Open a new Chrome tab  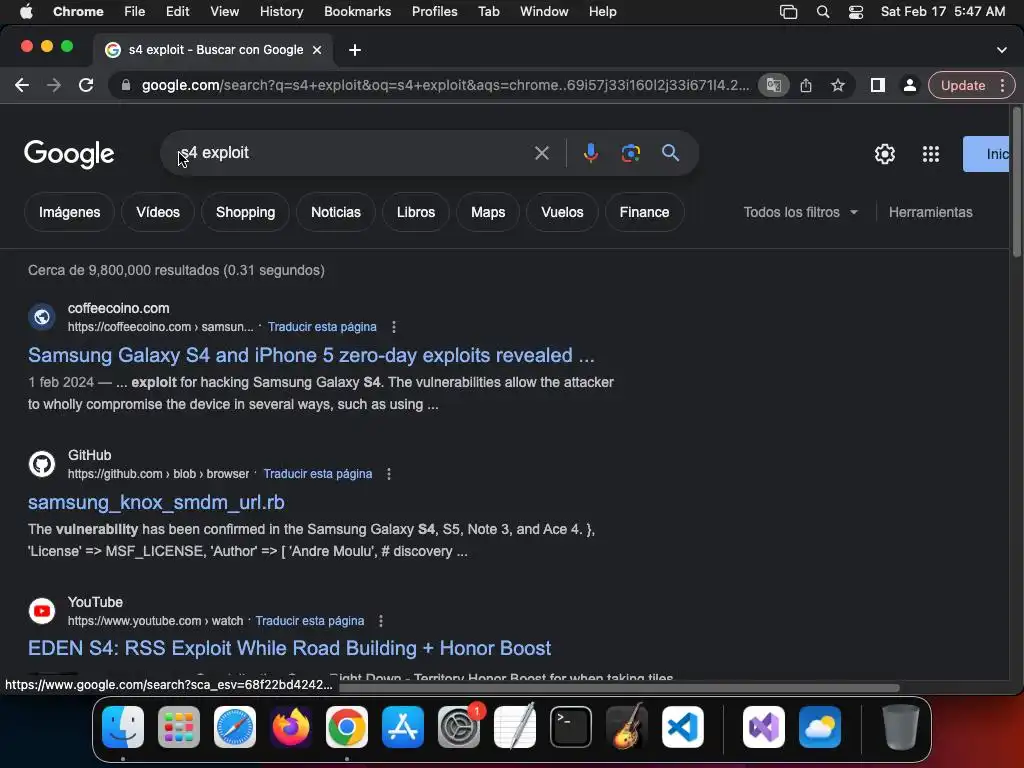coord(355,50)
